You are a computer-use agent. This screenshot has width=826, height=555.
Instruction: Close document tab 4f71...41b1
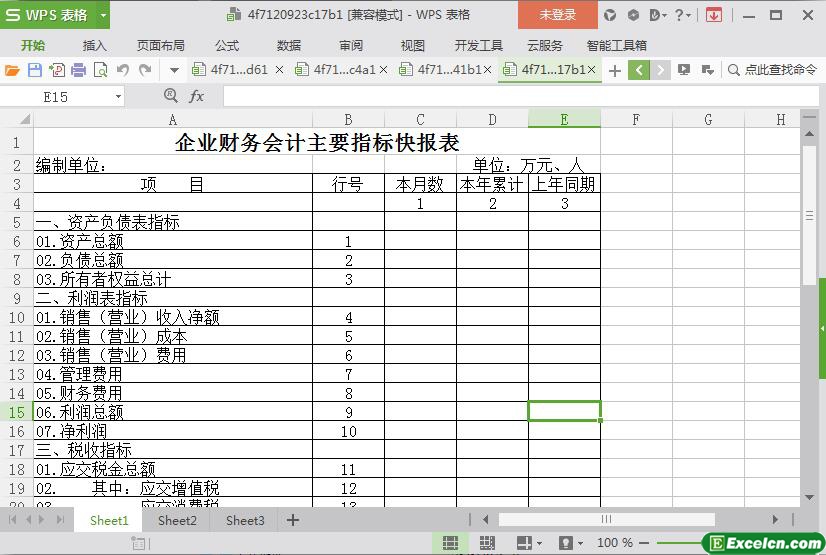(487, 70)
